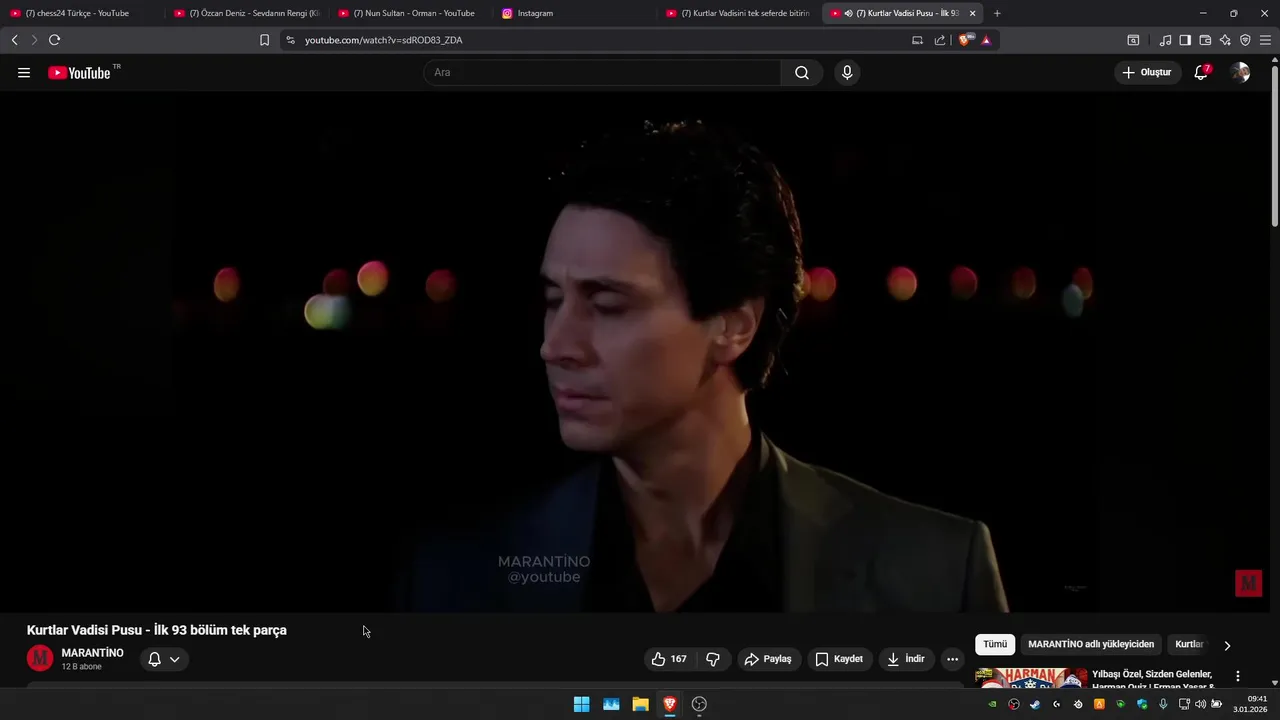The image size is (1280, 720).
Task: Share this page from address bar
Action: (x=940, y=40)
